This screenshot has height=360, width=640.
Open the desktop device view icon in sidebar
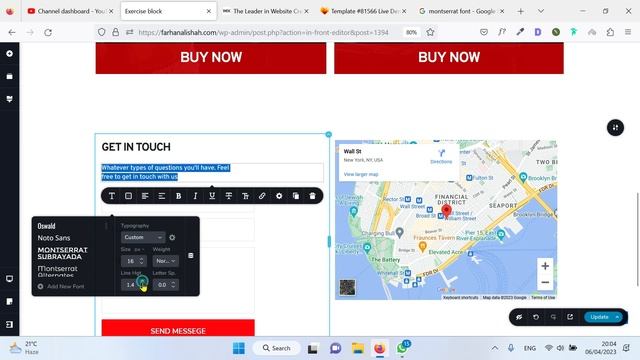[x=9, y=279]
